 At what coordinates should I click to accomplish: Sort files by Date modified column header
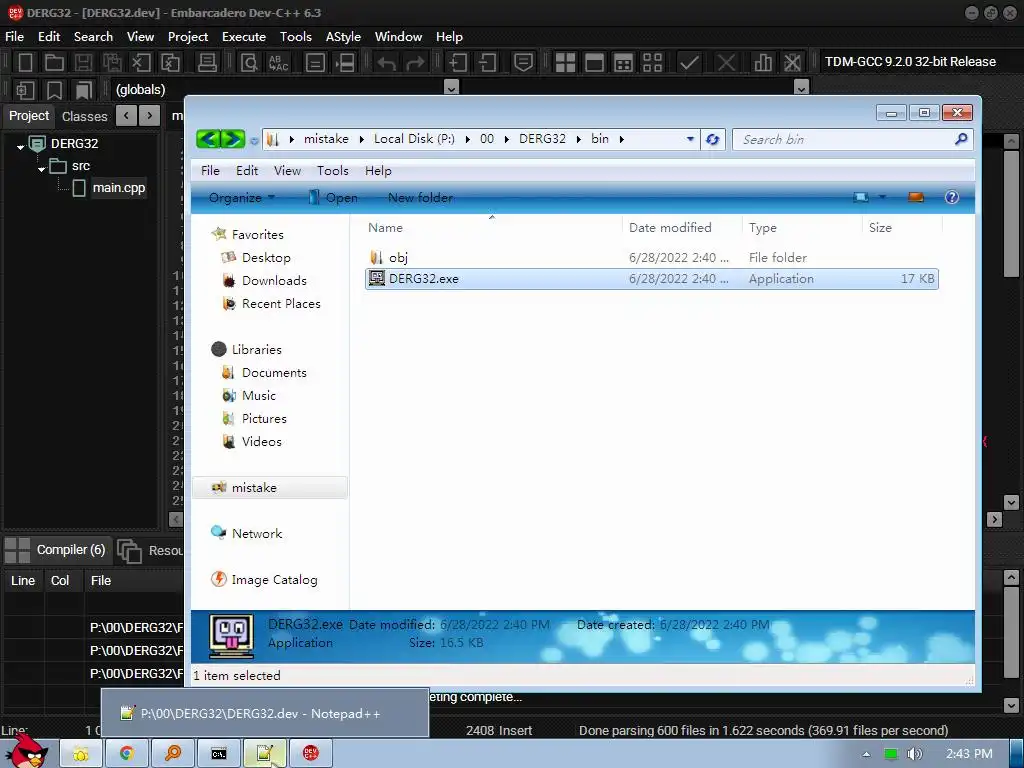670,228
